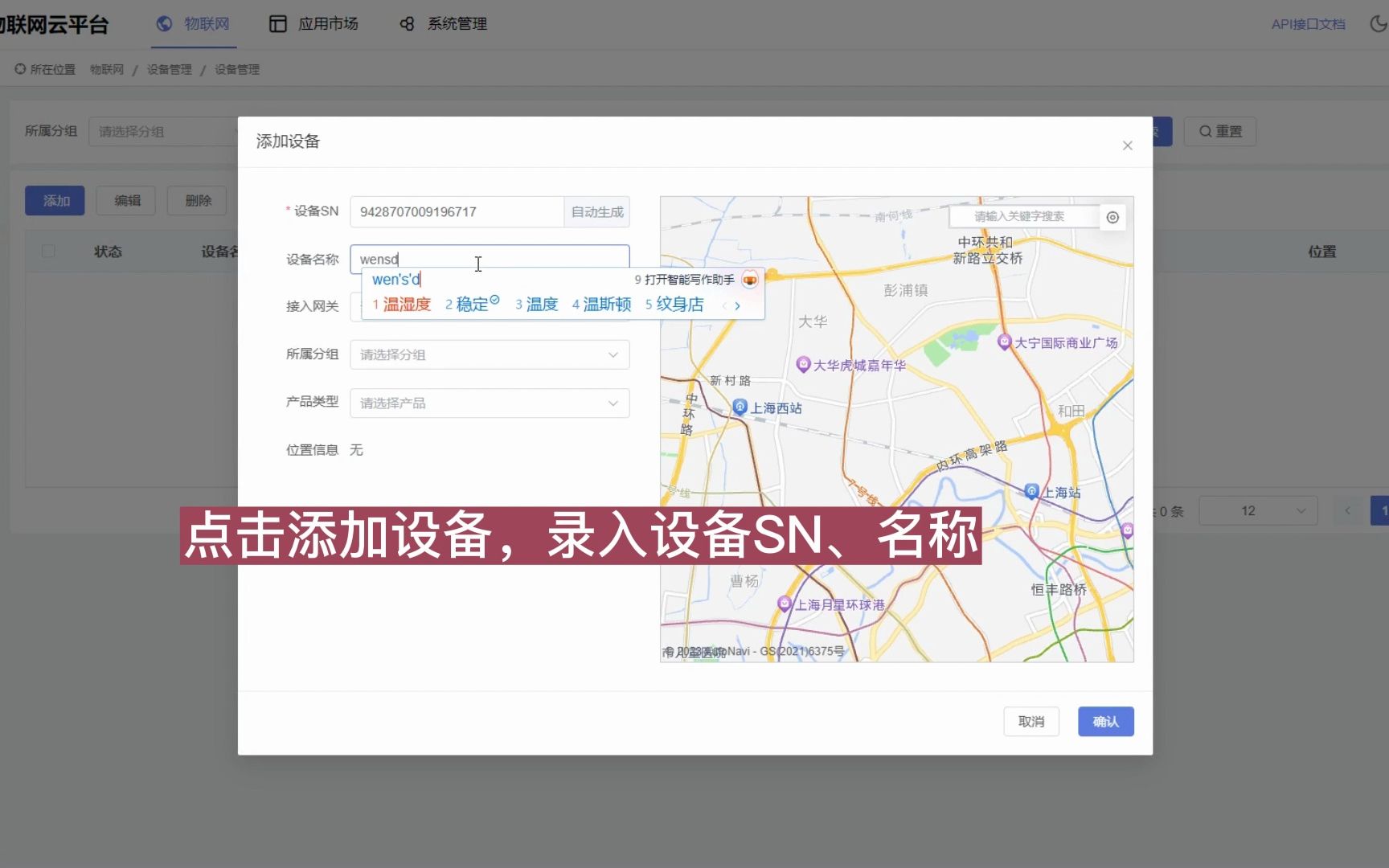The width and height of the screenshot is (1389, 868).
Task: Close the 添加设备 dialog
Action: [1127, 145]
